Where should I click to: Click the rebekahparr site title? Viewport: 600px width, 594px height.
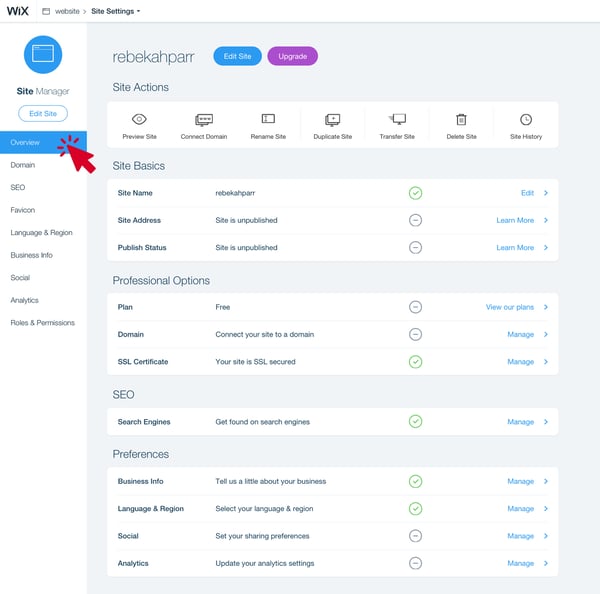pyautogui.click(x=153, y=57)
